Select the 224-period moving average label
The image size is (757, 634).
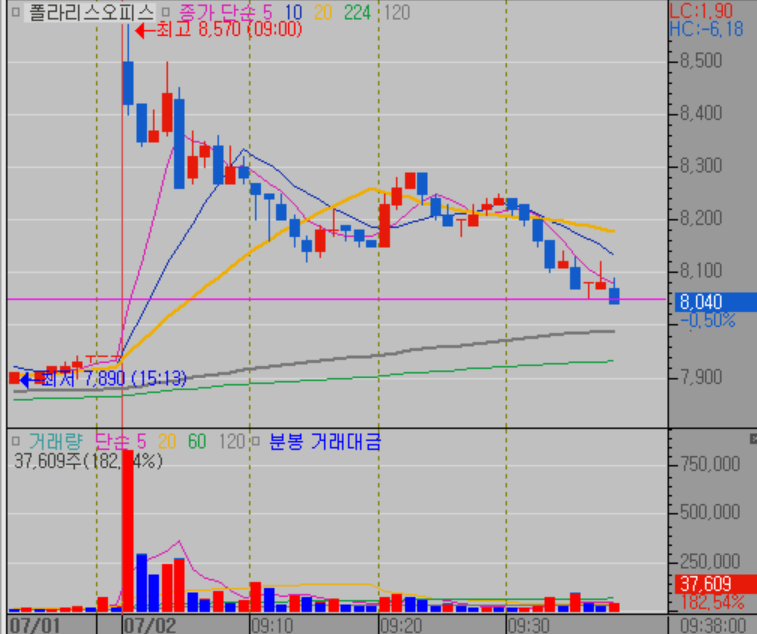point(357,13)
